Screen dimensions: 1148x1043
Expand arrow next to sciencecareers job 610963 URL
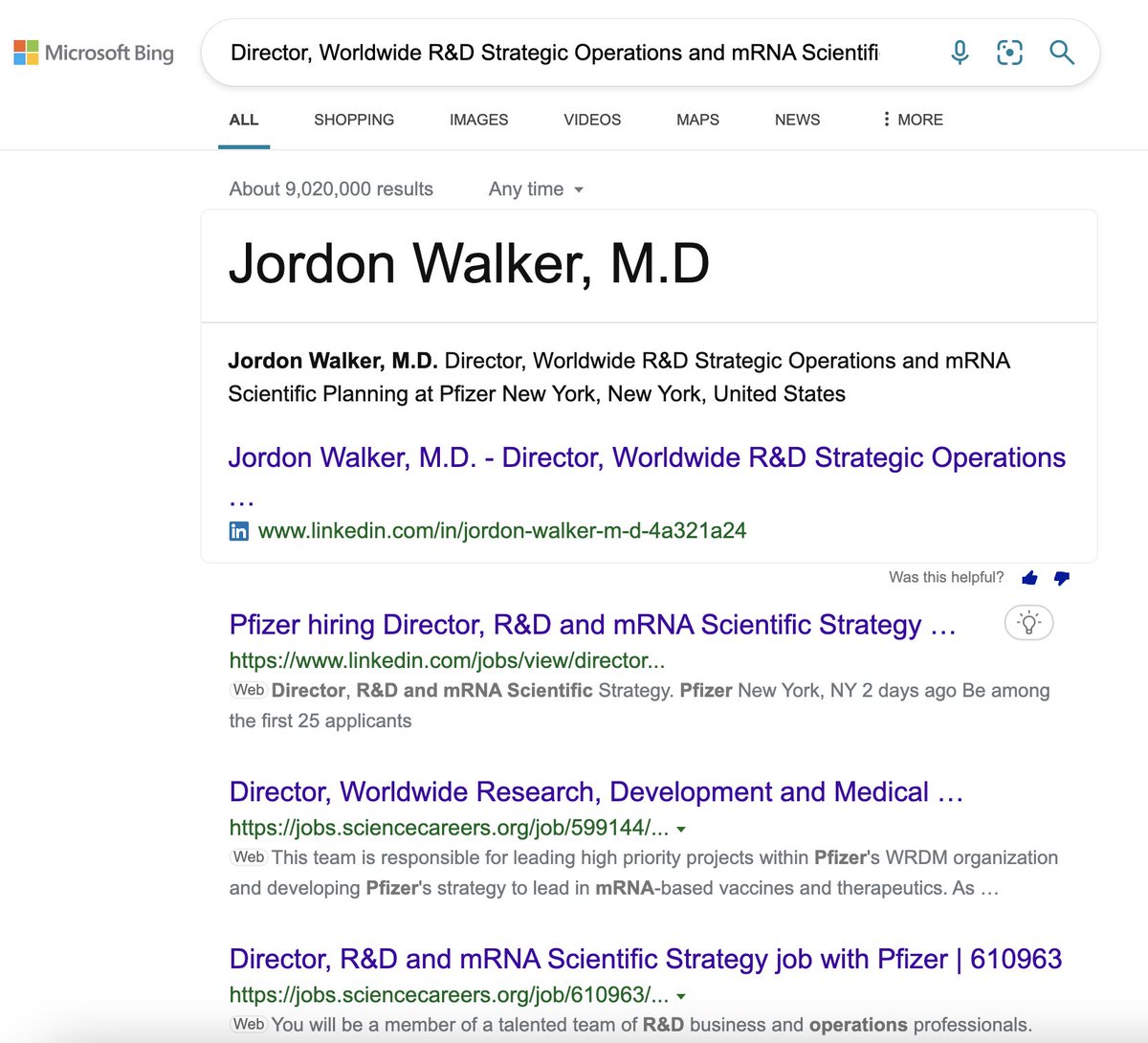coord(681,996)
